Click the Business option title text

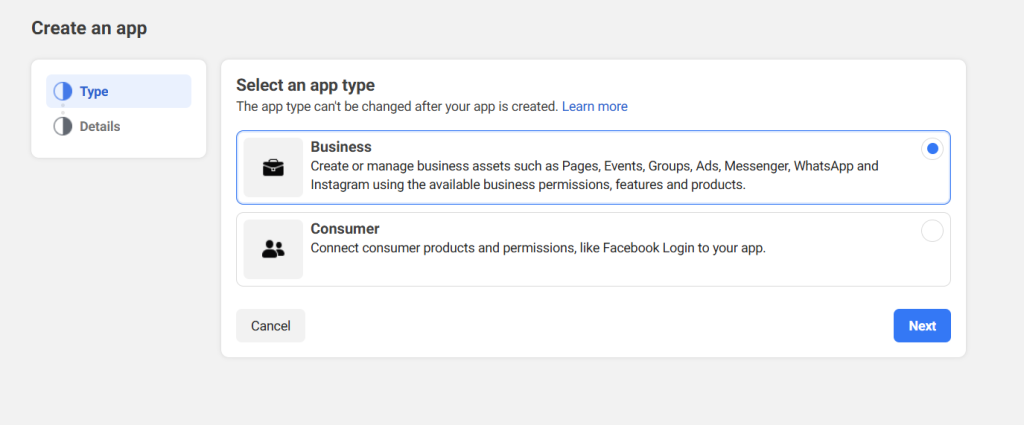coord(341,147)
